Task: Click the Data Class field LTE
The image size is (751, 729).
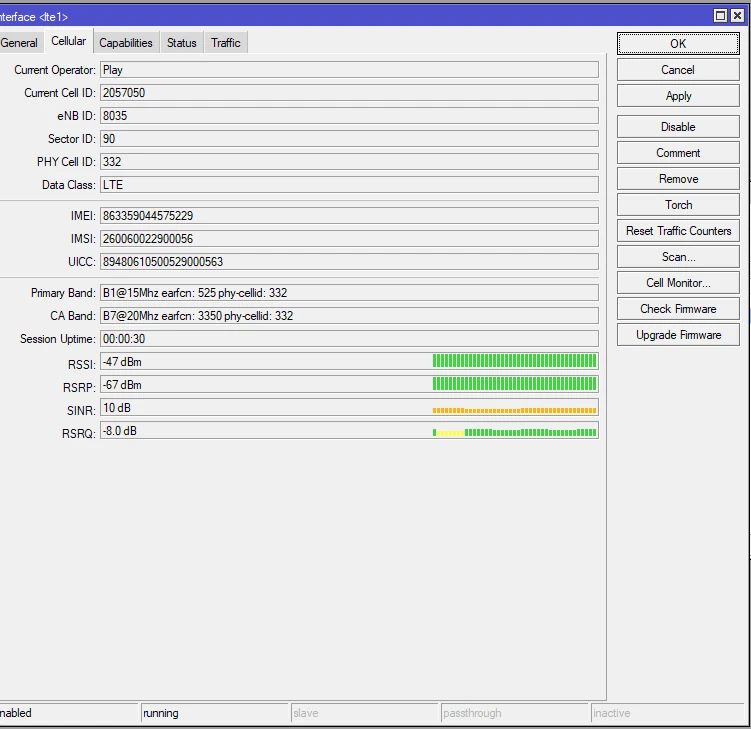Action: pos(349,185)
